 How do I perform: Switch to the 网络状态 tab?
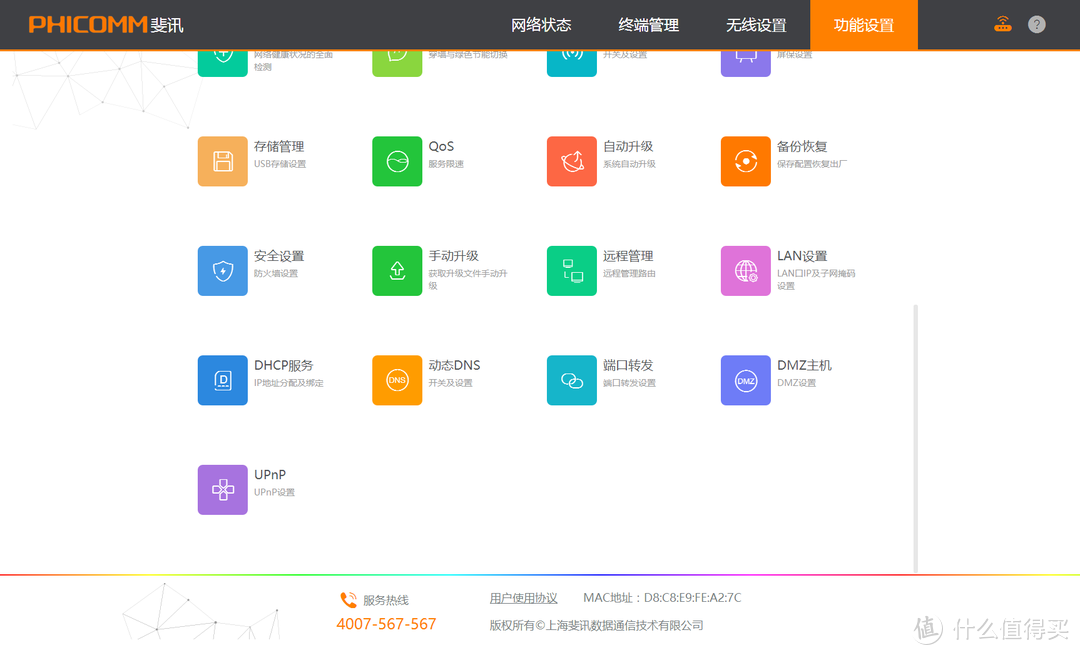coord(541,25)
